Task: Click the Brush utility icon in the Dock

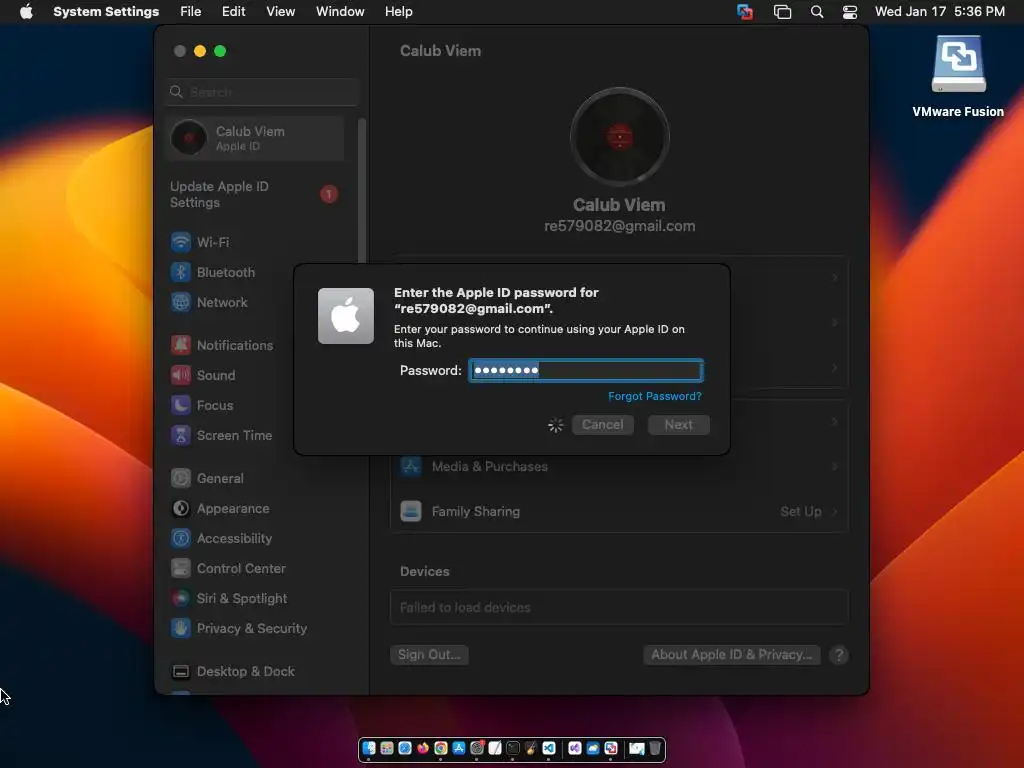Action: coord(530,748)
